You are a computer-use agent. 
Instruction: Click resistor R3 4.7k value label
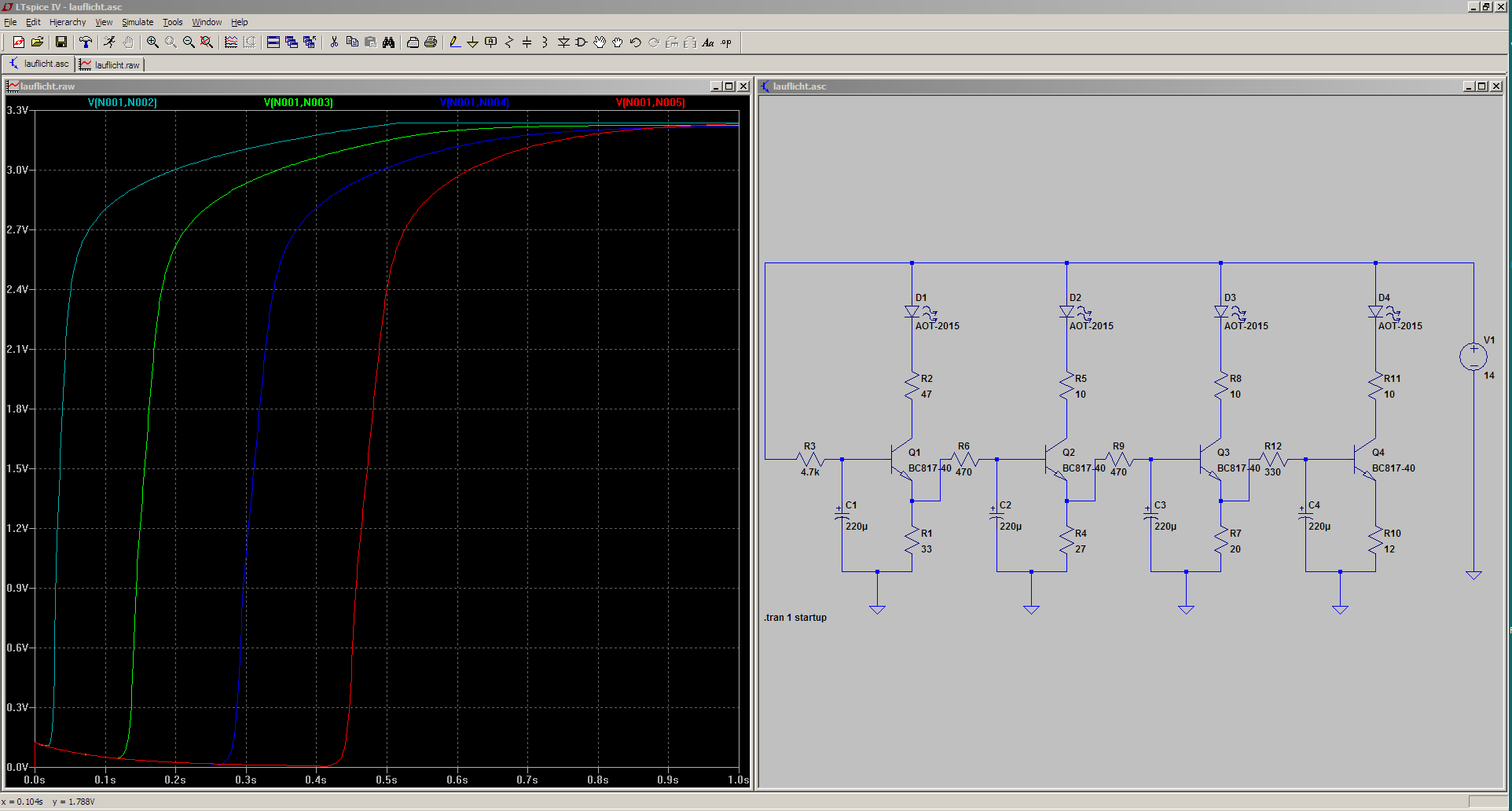pos(810,472)
